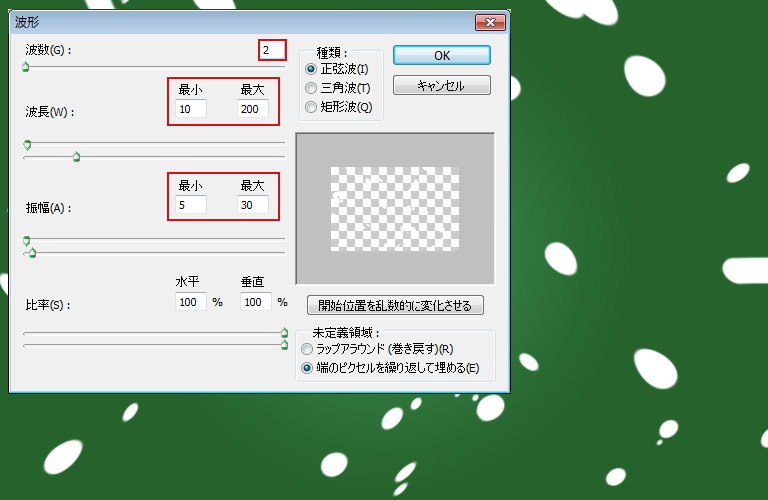The width and height of the screenshot is (768, 500).
Task: Select the 正弦波(I) radio button
Action: (x=311, y=69)
